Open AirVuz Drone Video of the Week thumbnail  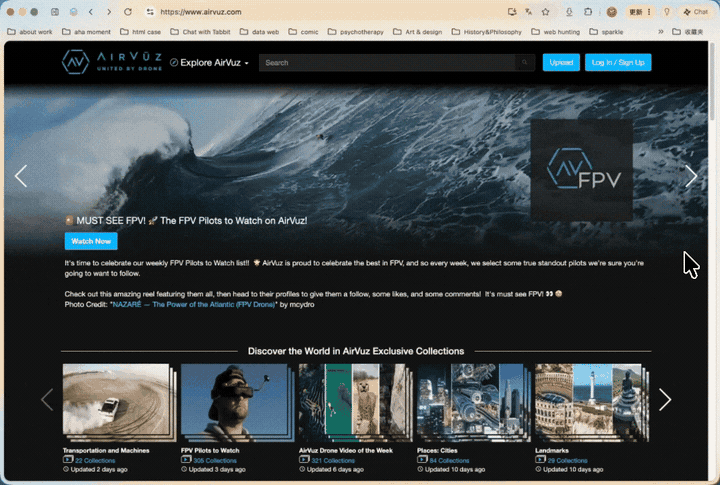pyautogui.click(x=355, y=402)
